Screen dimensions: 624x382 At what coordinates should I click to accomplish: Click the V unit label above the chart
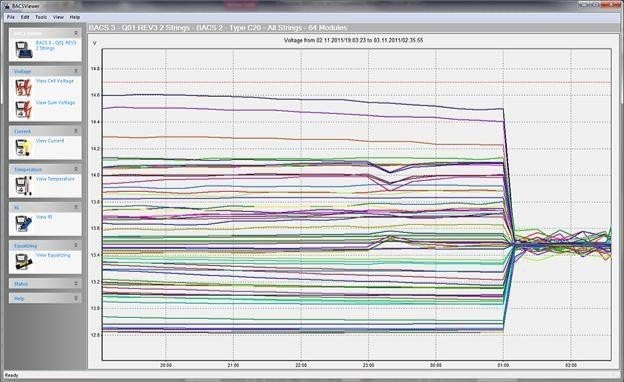click(x=94, y=43)
